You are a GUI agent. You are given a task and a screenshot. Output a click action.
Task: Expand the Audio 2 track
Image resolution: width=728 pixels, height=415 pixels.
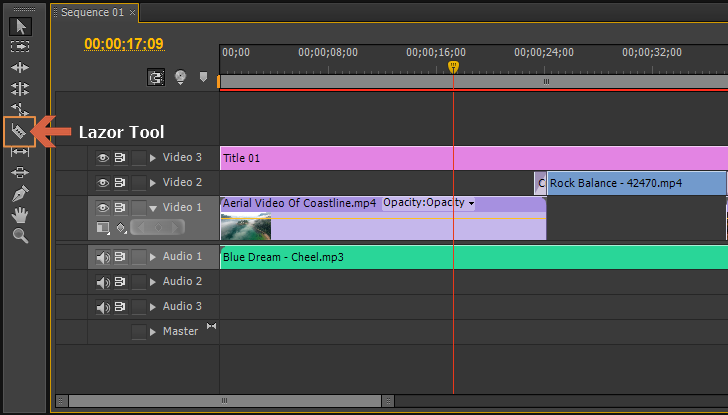tap(153, 282)
